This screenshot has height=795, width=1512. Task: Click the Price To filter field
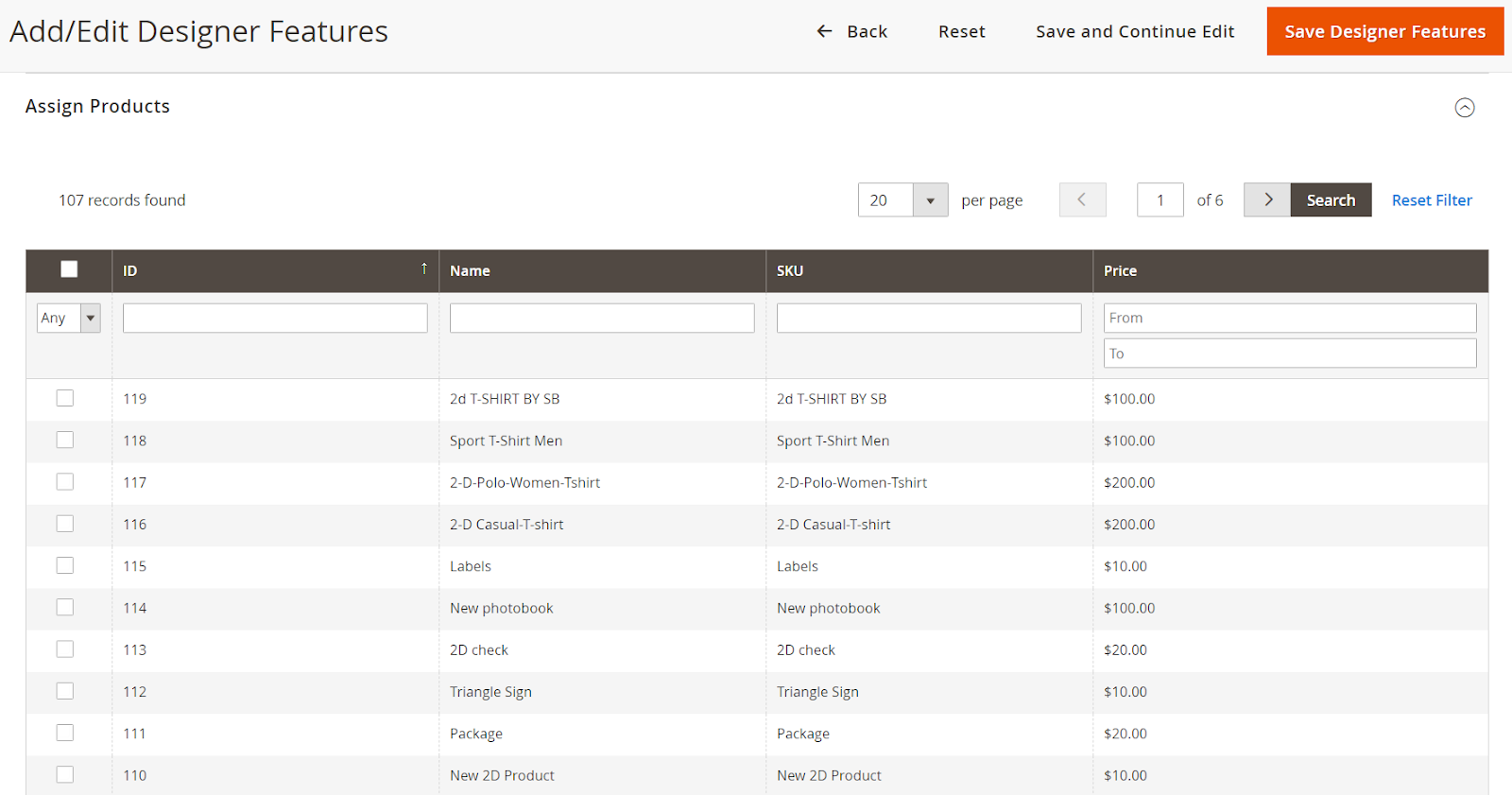1290,354
